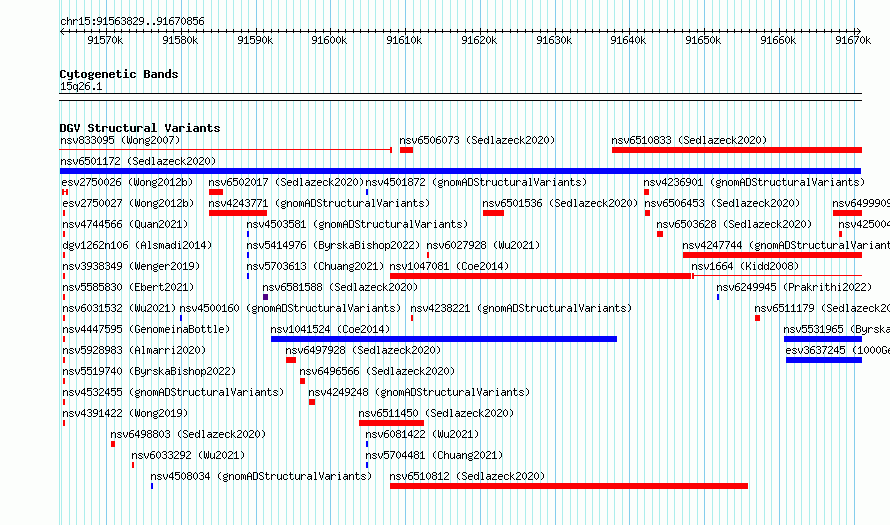Select the nsv1664 (Kidd2008) label
The image size is (890, 525).
pyautogui.click(x=745, y=266)
